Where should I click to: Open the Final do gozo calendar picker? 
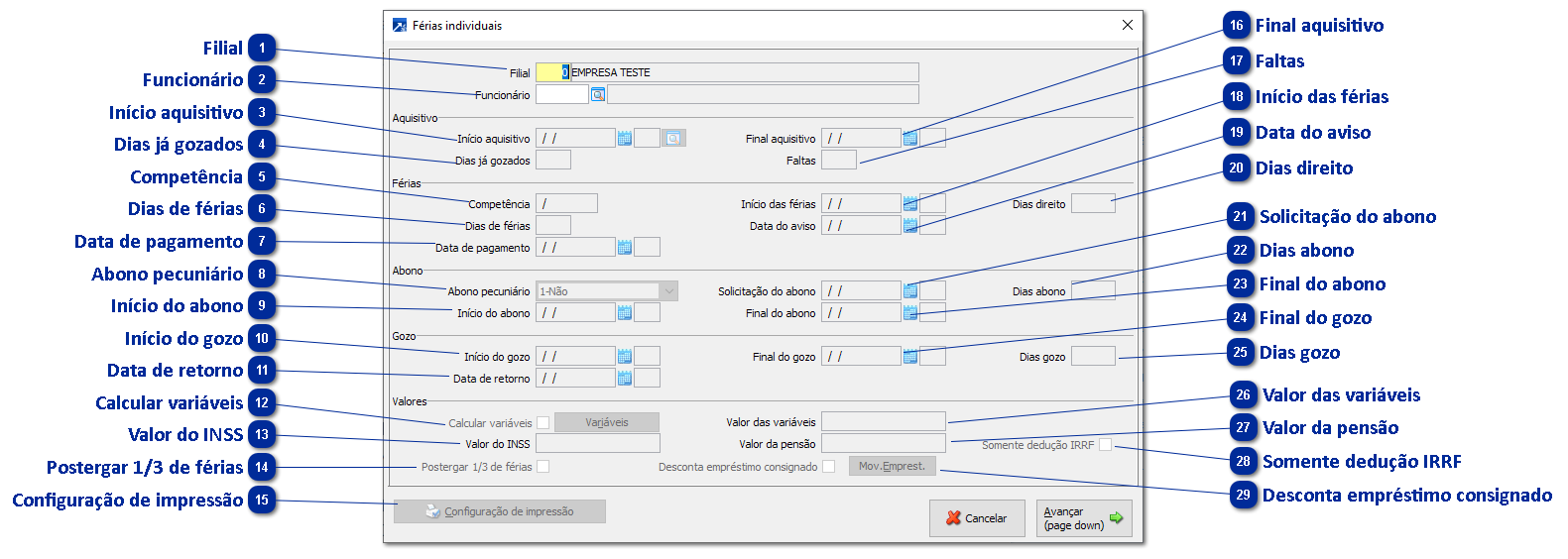[910, 356]
